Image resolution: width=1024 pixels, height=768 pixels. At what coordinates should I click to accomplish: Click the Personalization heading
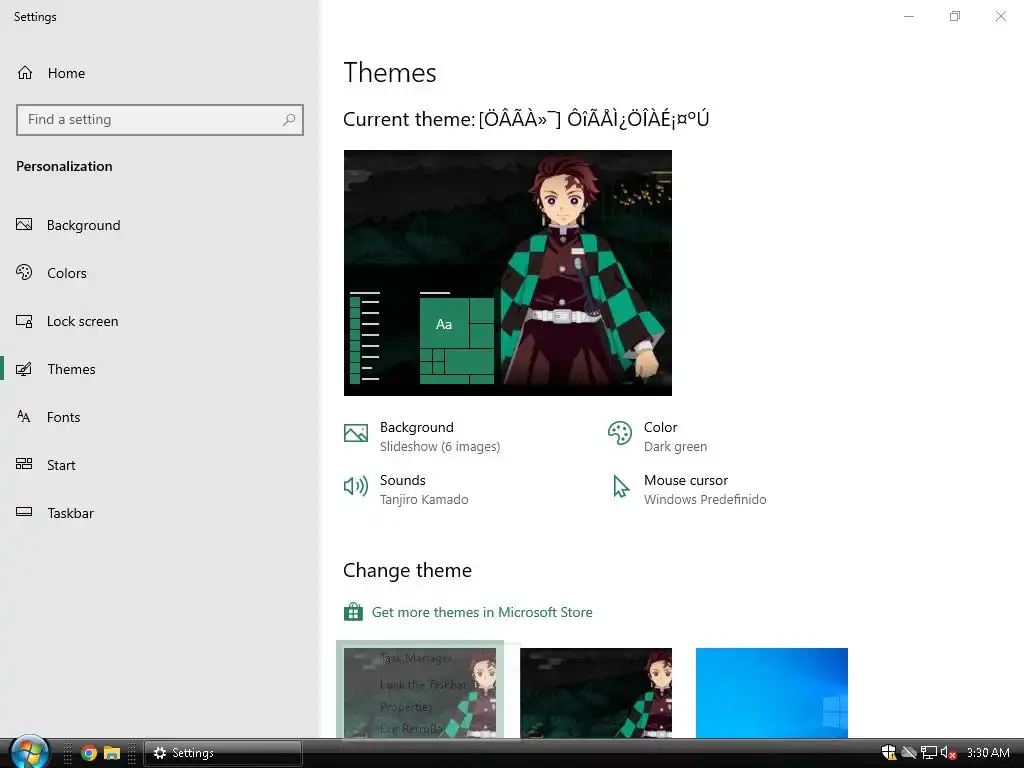[x=64, y=166]
